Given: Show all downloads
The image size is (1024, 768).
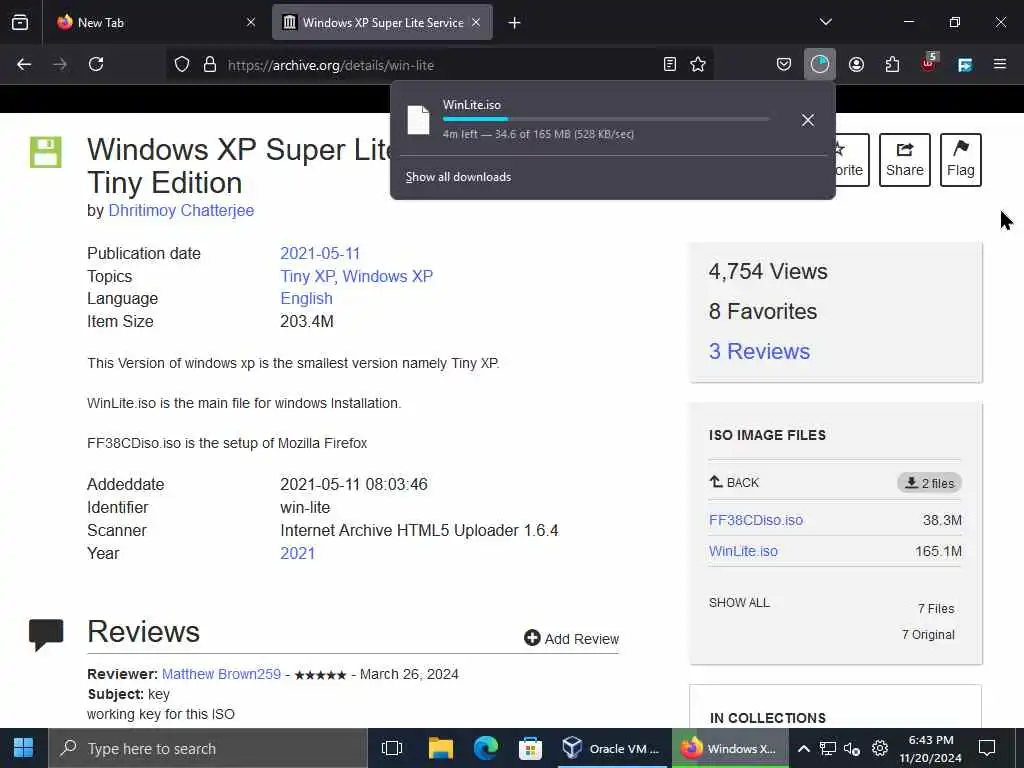Looking at the screenshot, I should point(458,177).
